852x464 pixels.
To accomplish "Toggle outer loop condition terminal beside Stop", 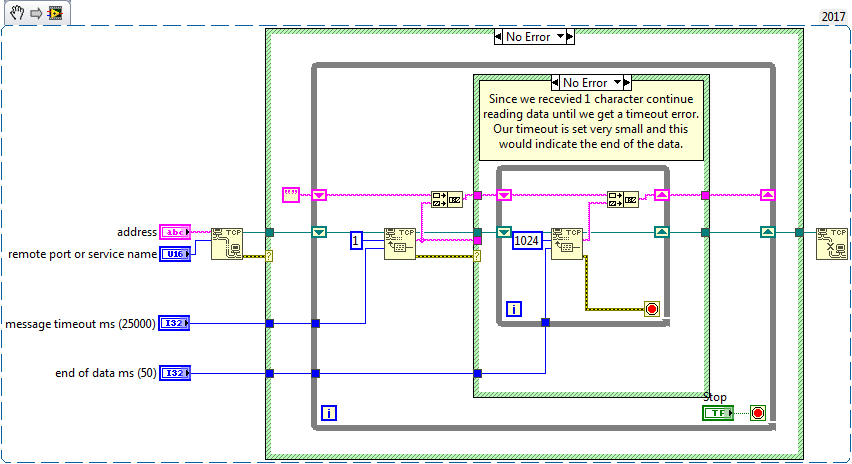I will coord(757,413).
